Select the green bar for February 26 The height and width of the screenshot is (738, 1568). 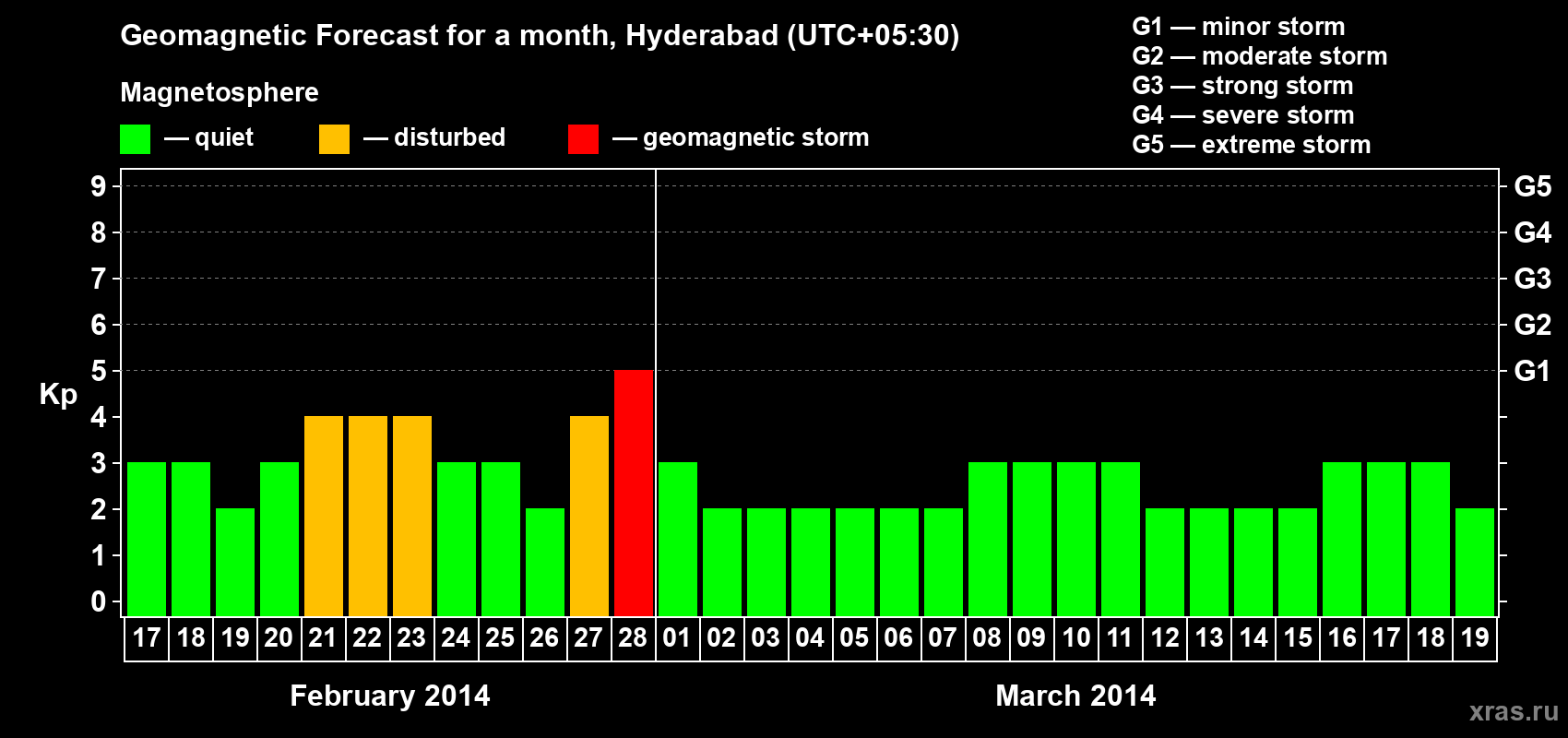coord(545,562)
